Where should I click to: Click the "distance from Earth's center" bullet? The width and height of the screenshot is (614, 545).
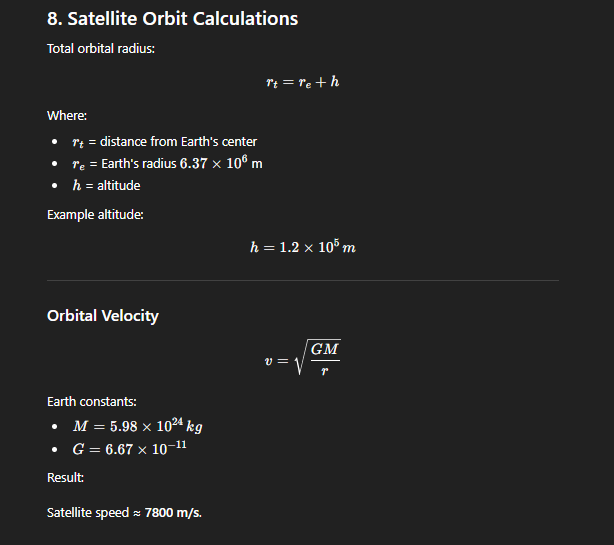click(x=178, y=141)
